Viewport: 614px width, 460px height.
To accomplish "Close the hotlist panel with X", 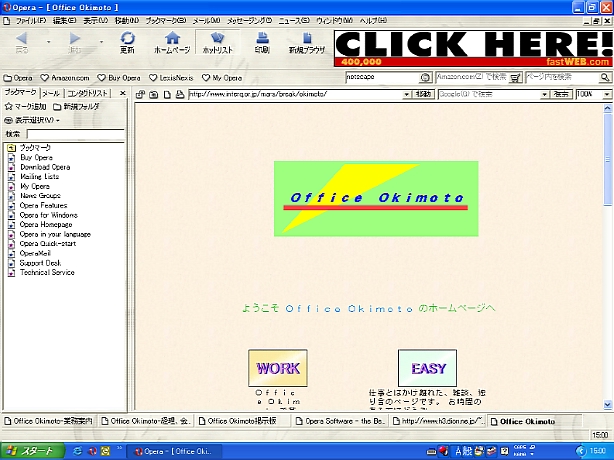I will click(x=123, y=93).
